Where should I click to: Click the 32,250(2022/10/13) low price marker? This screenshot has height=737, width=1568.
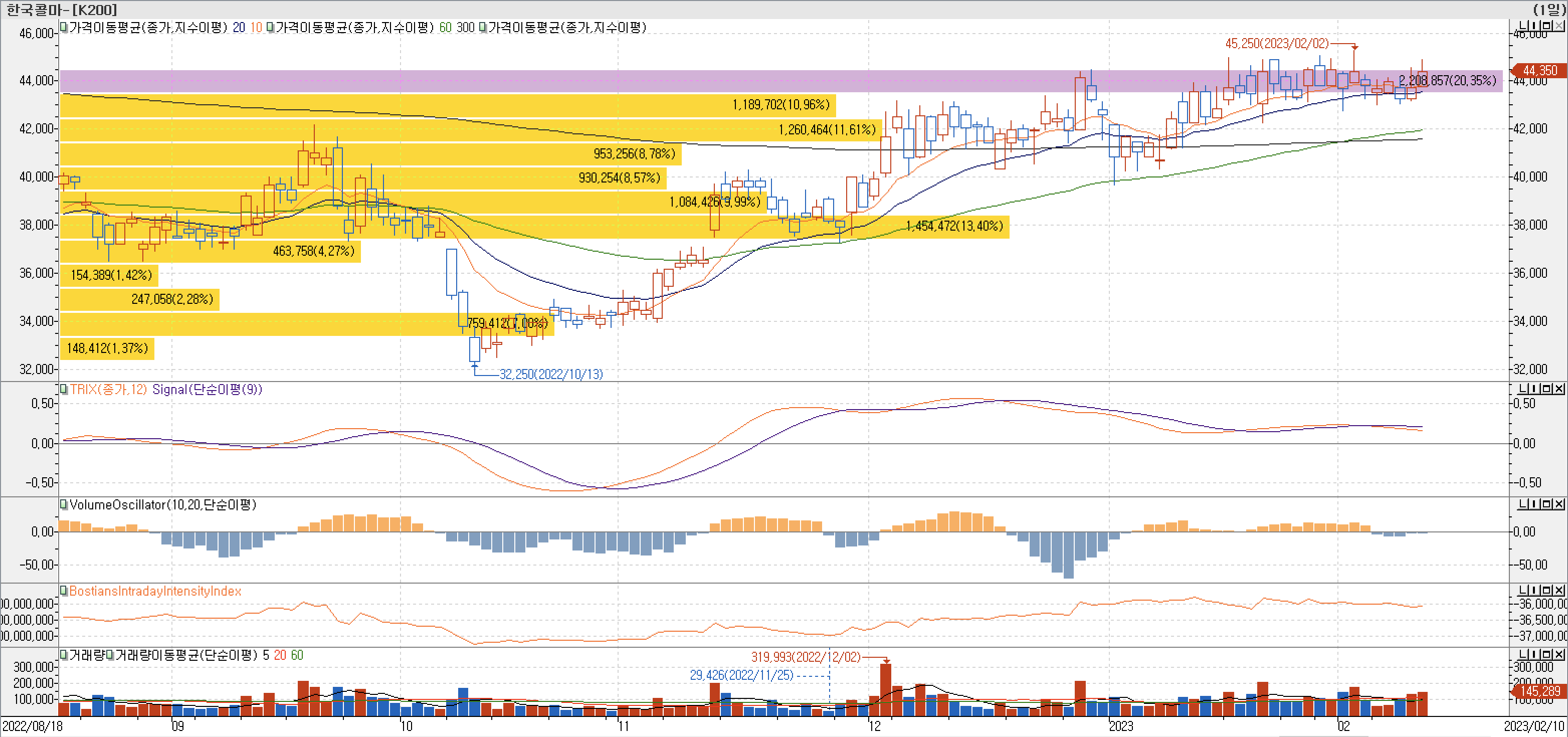pos(551,375)
